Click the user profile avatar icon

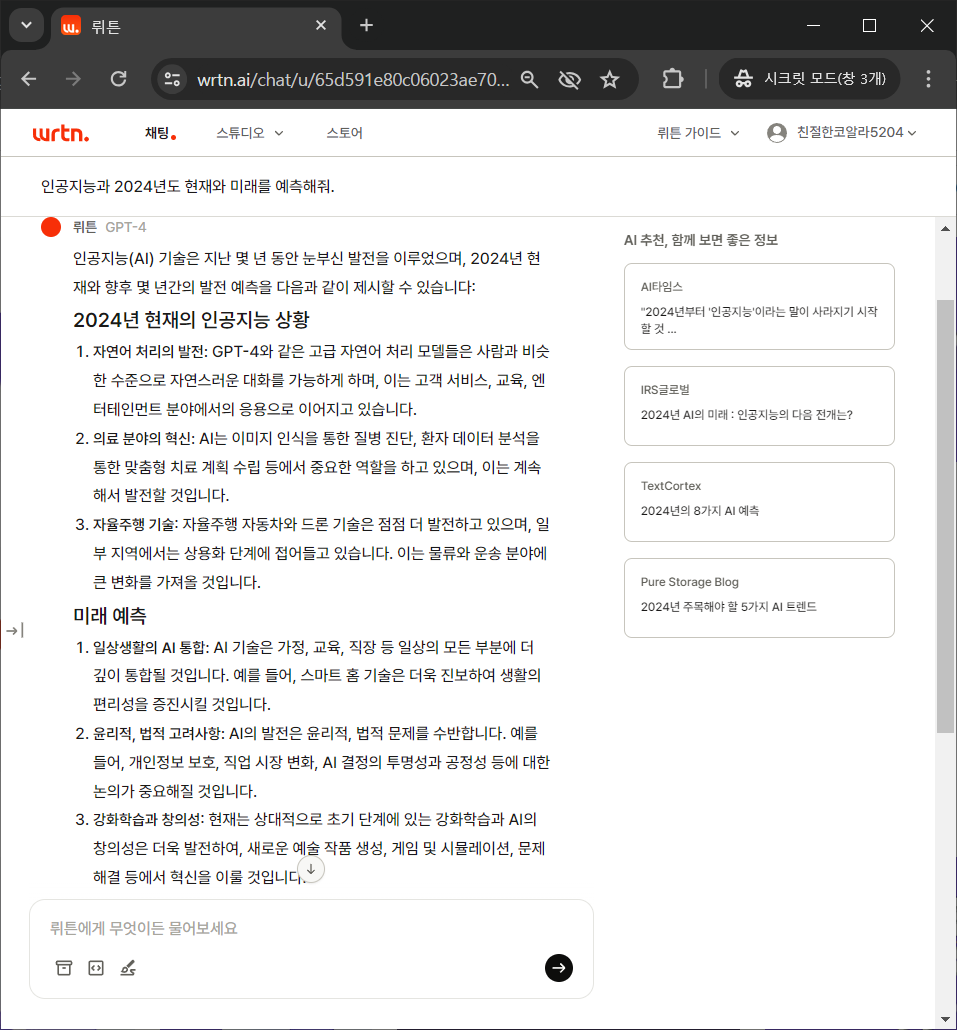tap(776, 133)
